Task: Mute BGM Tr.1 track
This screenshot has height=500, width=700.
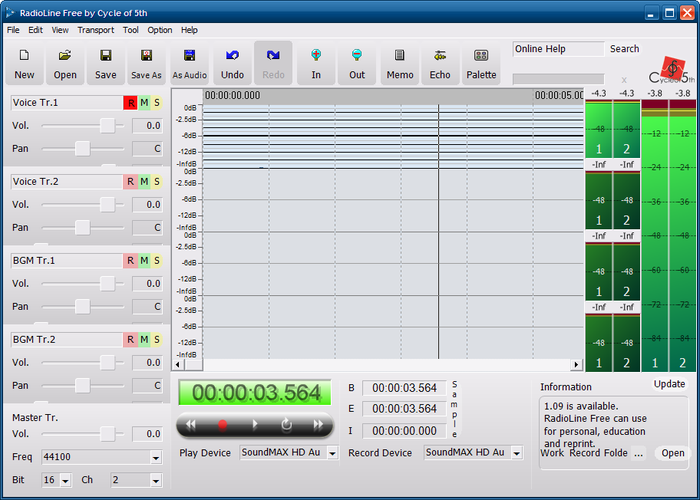Action: pyautogui.click(x=144, y=261)
